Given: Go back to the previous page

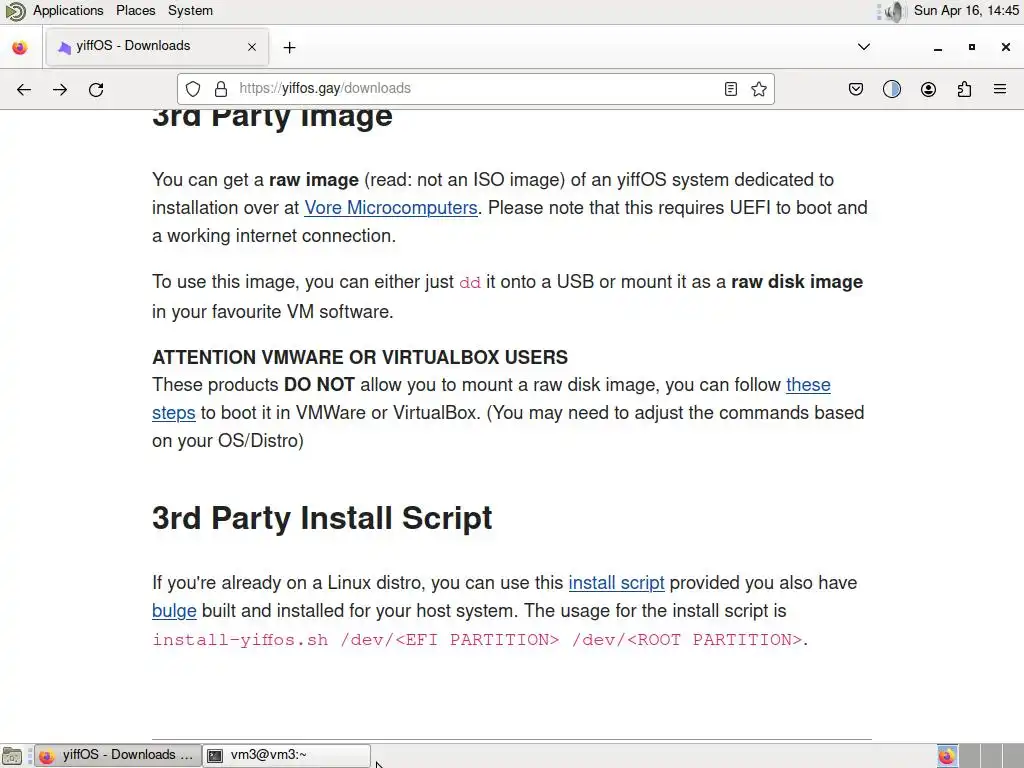Looking at the screenshot, I should click(24, 89).
